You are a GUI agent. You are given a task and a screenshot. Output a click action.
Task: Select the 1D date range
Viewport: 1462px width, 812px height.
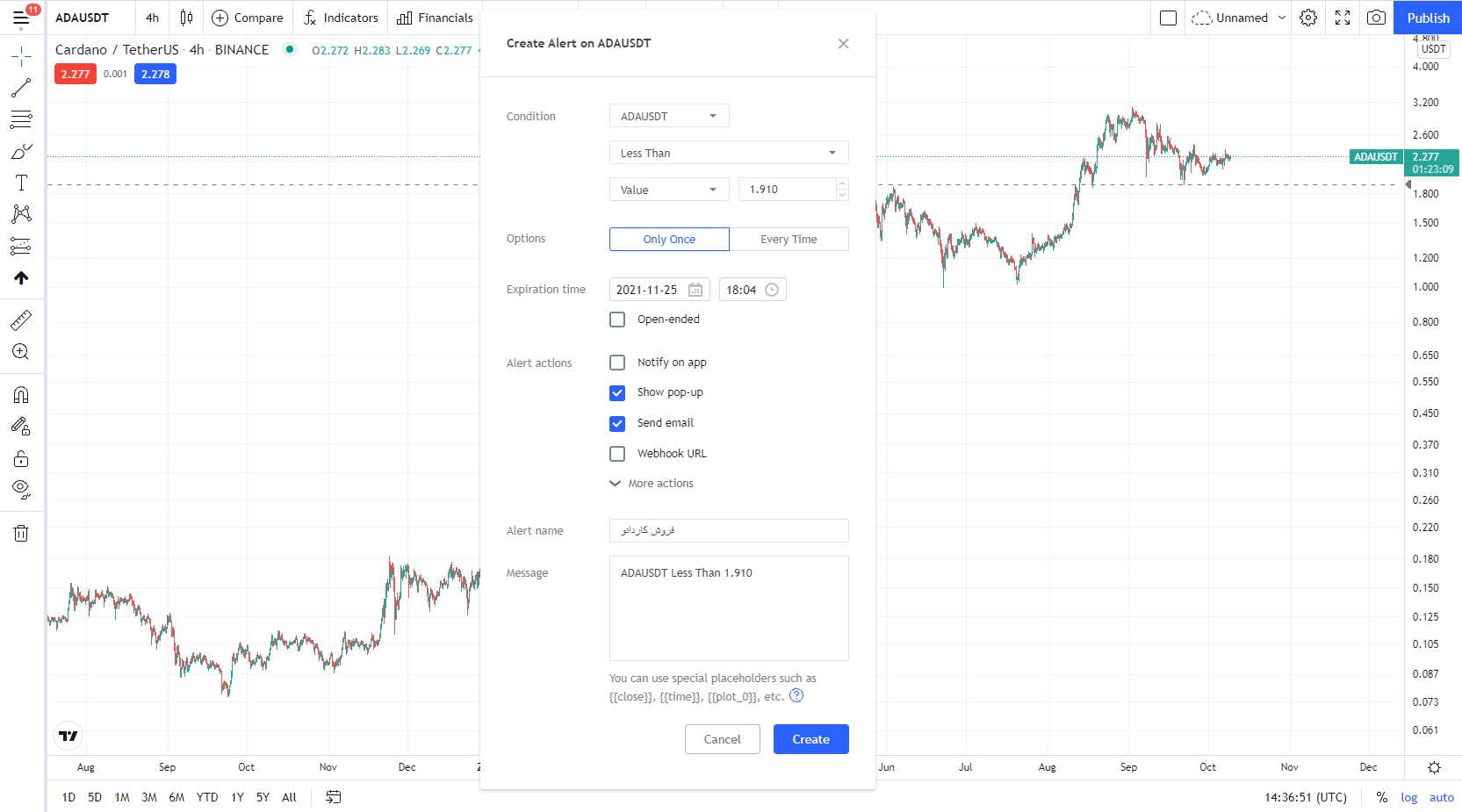tap(68, 797)
